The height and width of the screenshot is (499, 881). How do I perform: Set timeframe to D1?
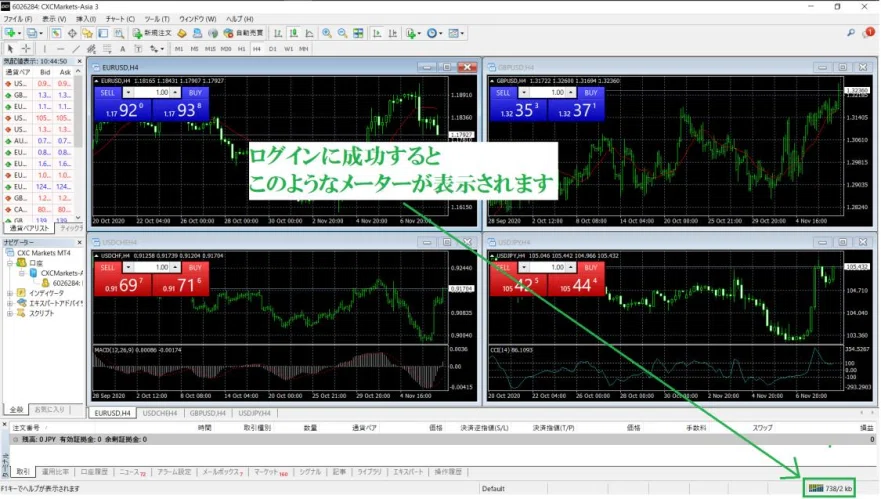[273, 49]
